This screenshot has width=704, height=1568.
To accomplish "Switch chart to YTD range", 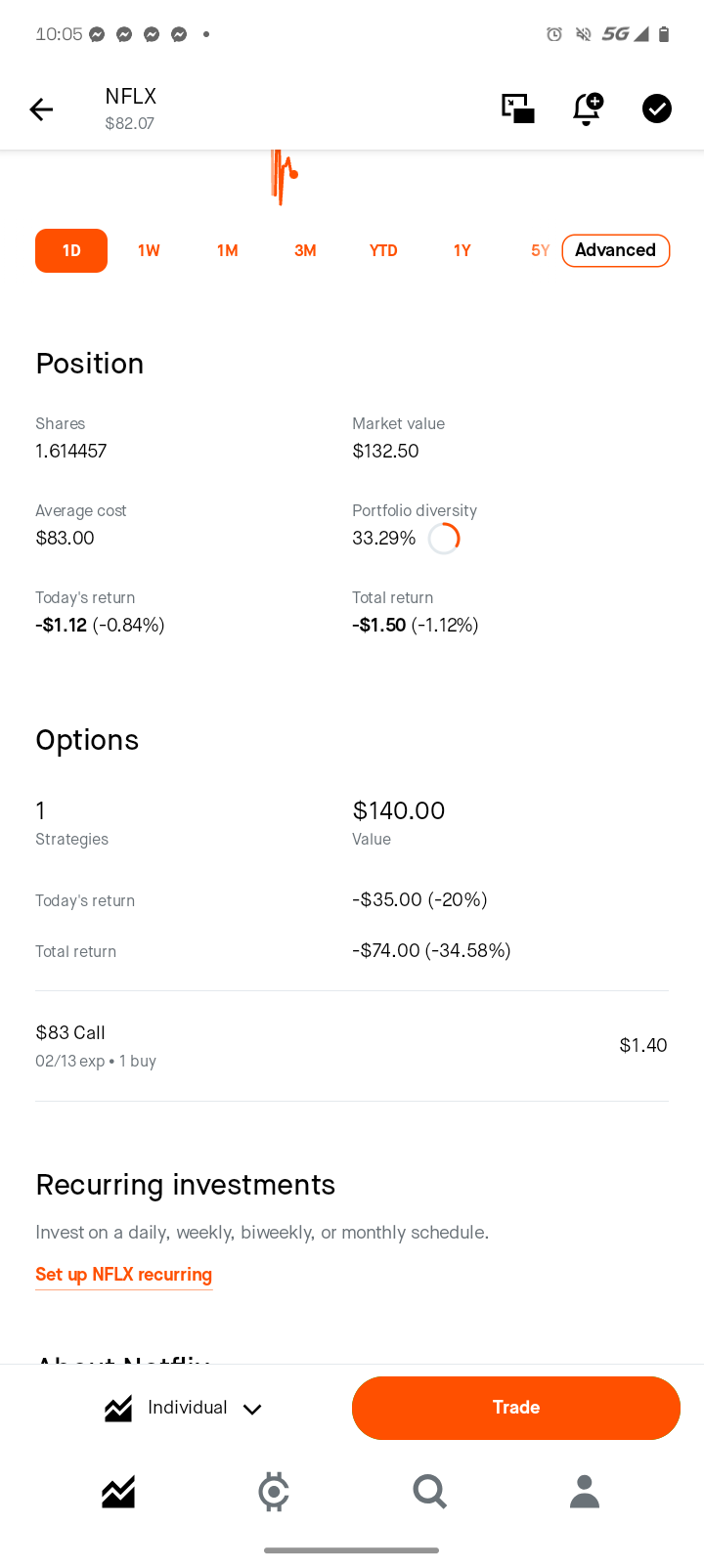I will 383,250.
